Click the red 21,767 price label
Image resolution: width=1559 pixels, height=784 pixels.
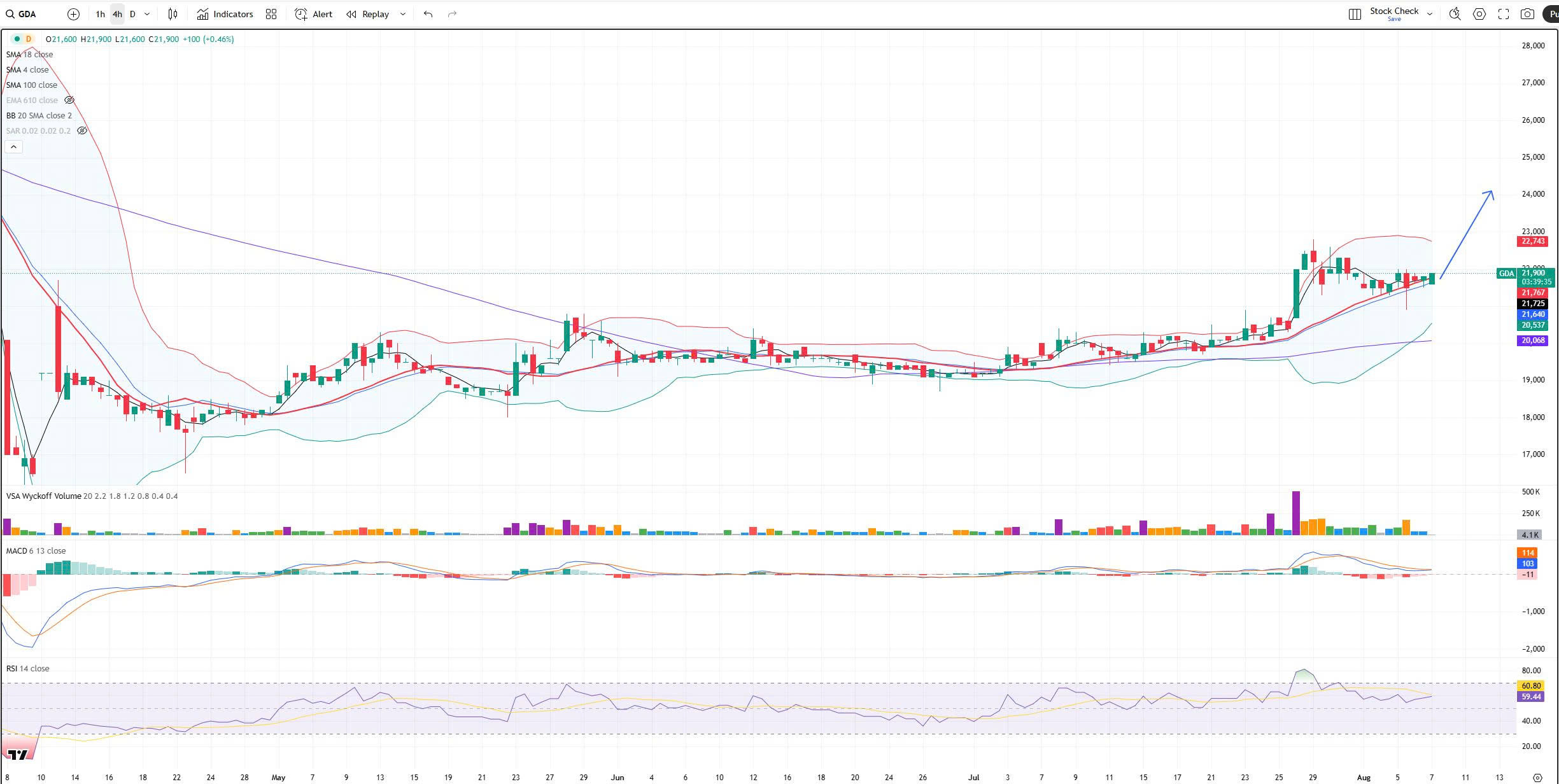click(x=1532, y=293)
